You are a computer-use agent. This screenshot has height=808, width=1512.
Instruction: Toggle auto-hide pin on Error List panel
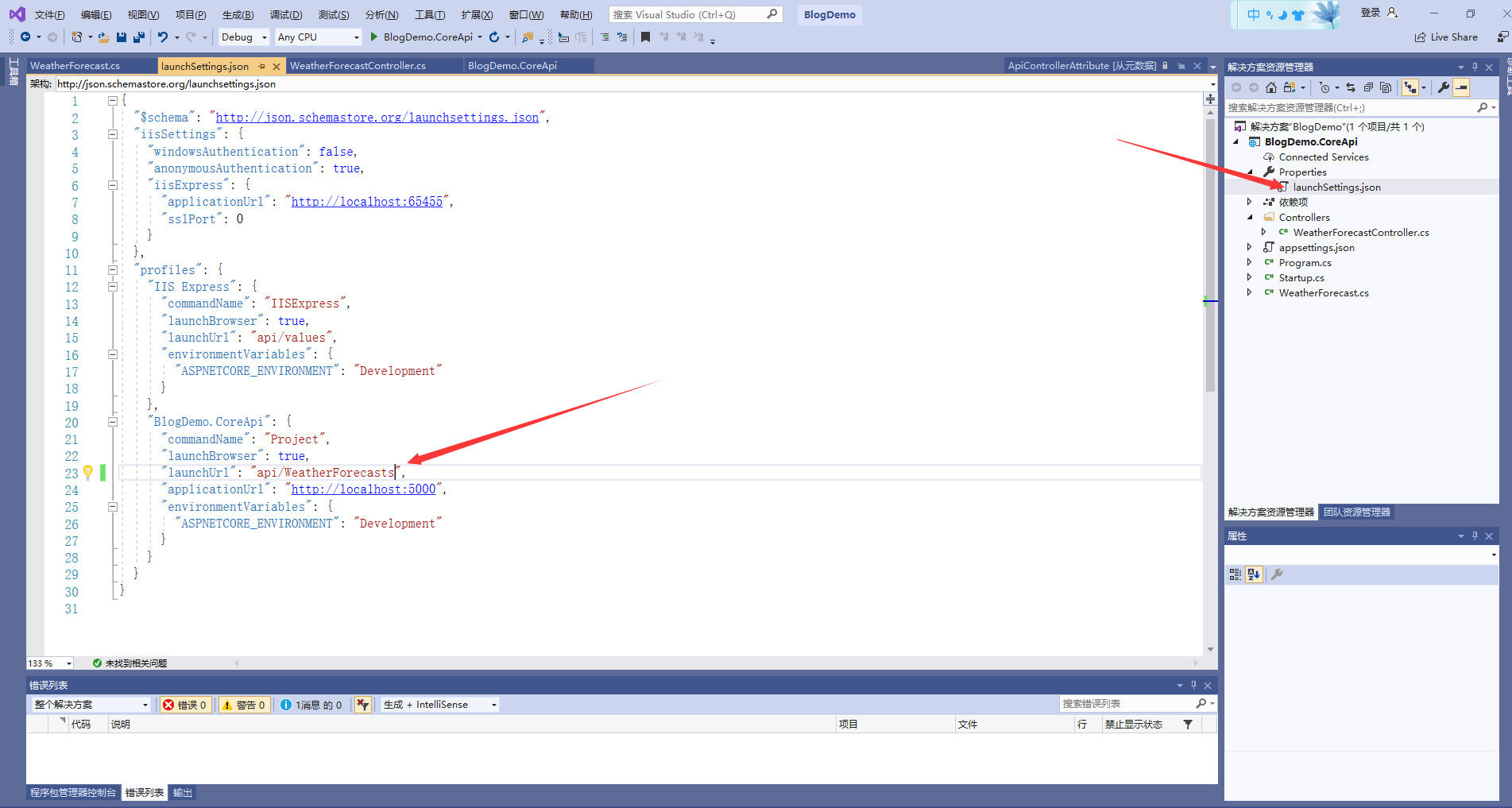(x=1193, y=686)
